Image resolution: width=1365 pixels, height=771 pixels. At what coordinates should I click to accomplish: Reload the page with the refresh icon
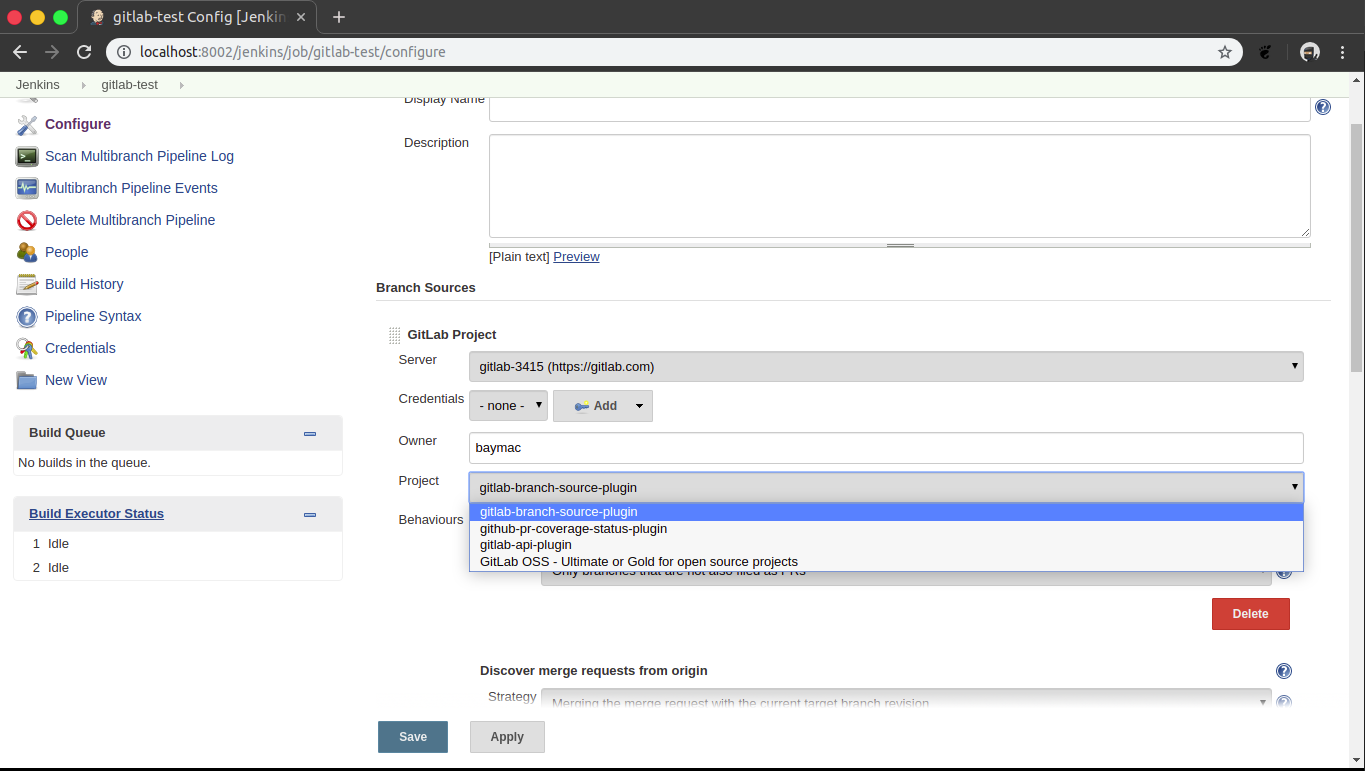84,52
